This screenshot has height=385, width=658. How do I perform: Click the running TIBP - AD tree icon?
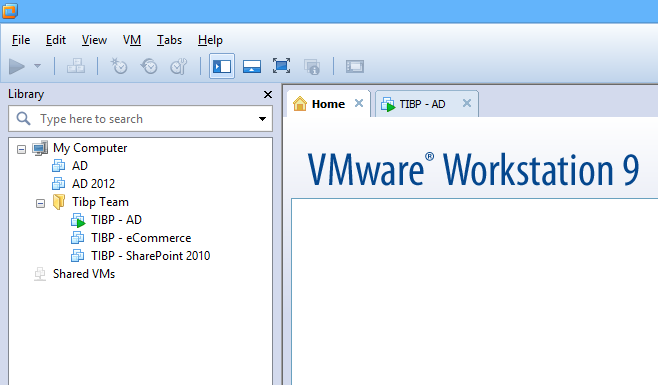[x=78, y=220]
